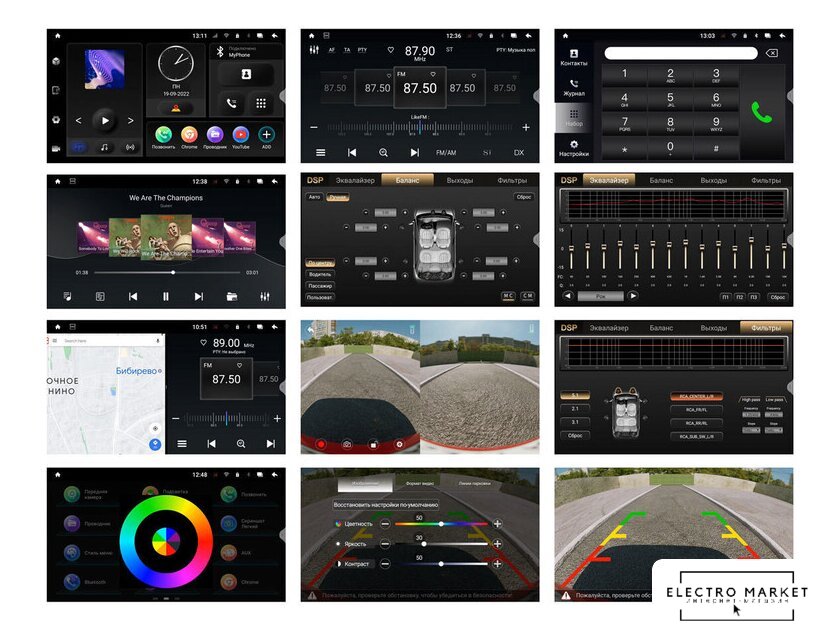Click the snapshot camera icon in camera view
The height and width of the screenshot is (633, 840).
click(x=347, y=443)
